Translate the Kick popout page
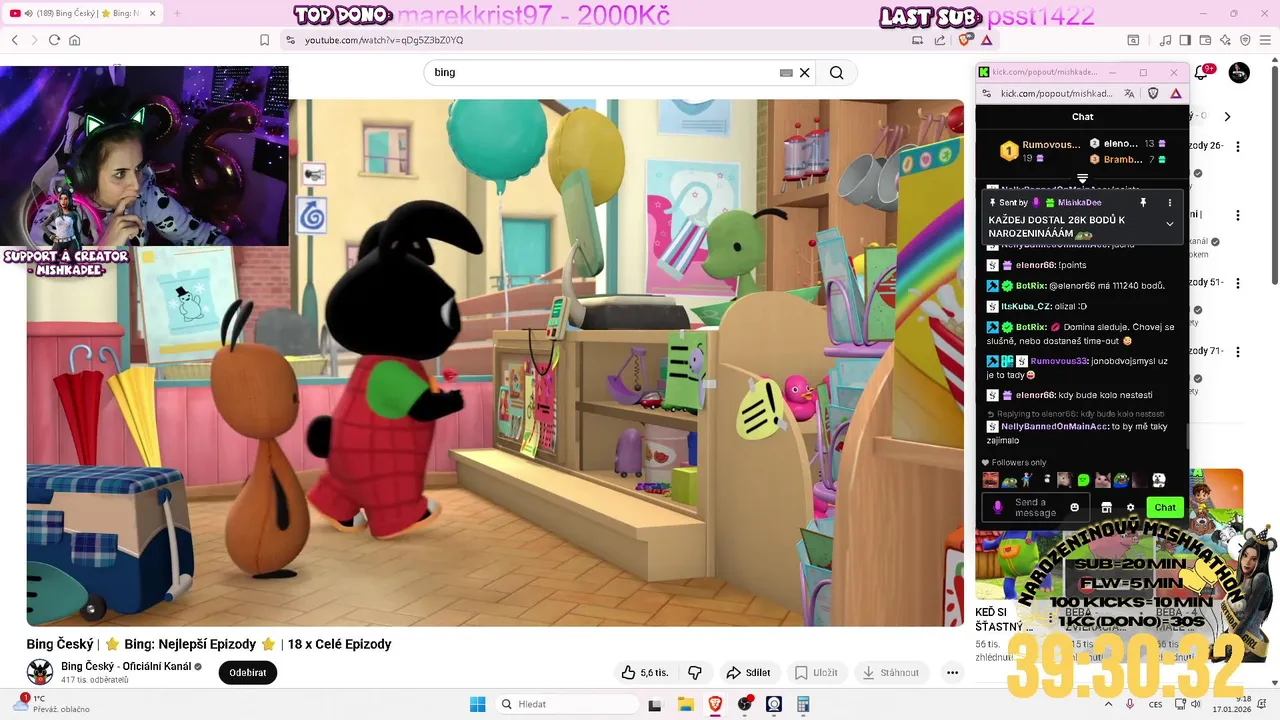The image size is (1280, 720). point(1129,93)
